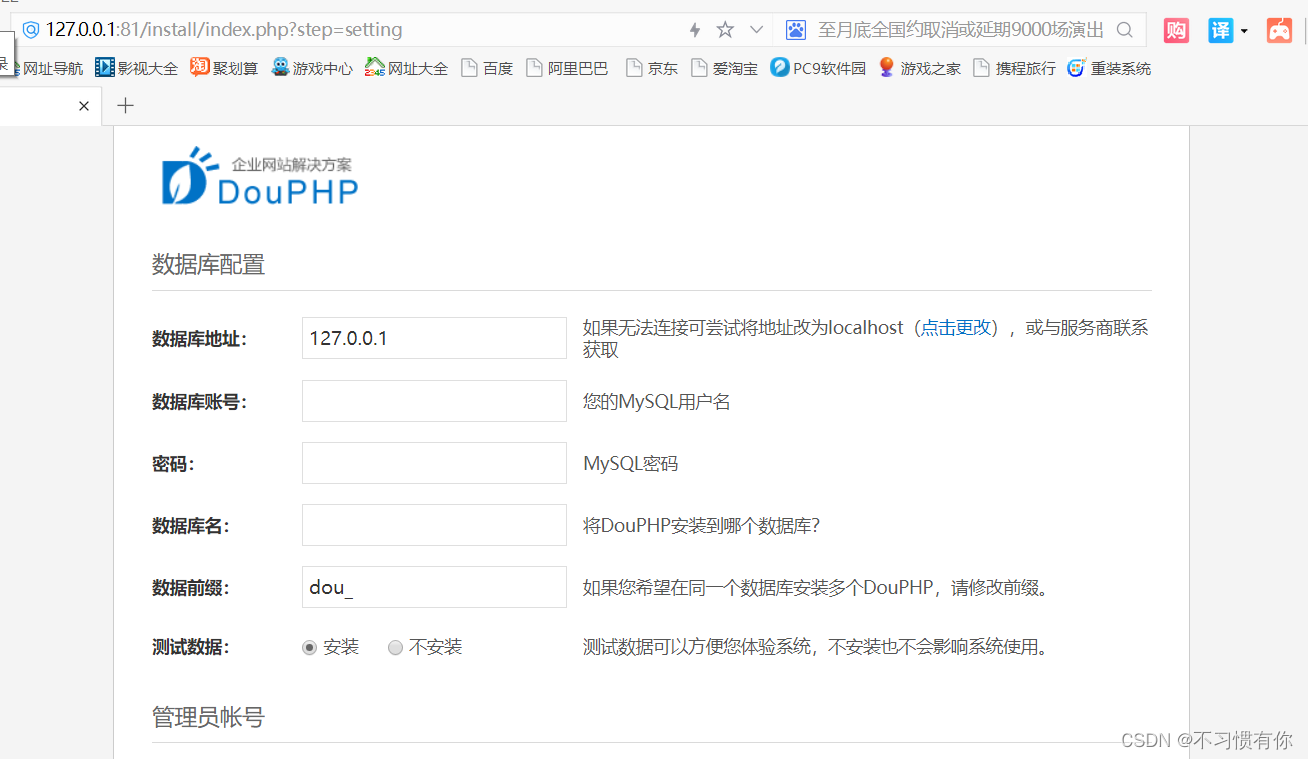This screenshot has height=759, width=1308.
Task: Open a new browser tab with the plus button
Action: [x=125, y=104]
